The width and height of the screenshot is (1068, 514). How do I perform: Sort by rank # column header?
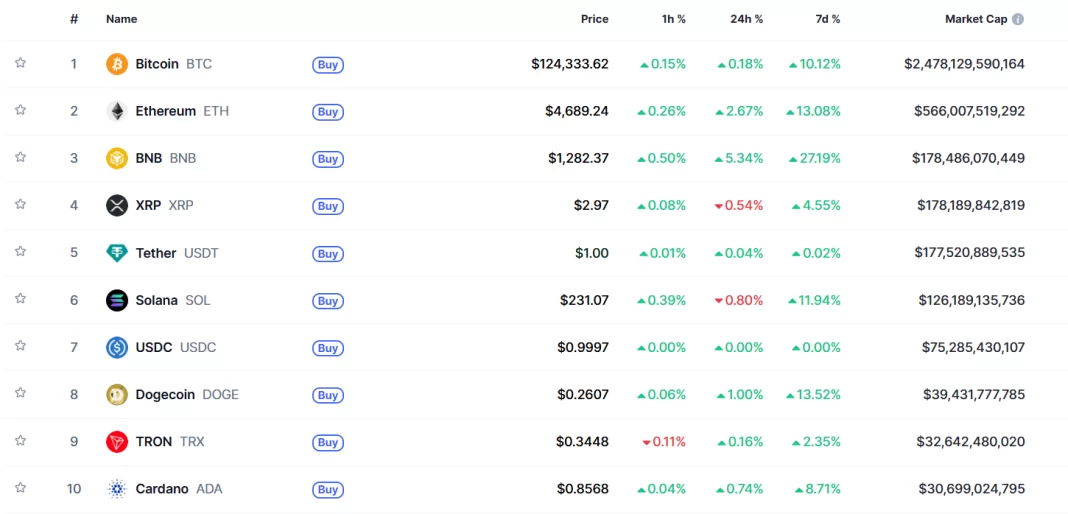point(74,19)
